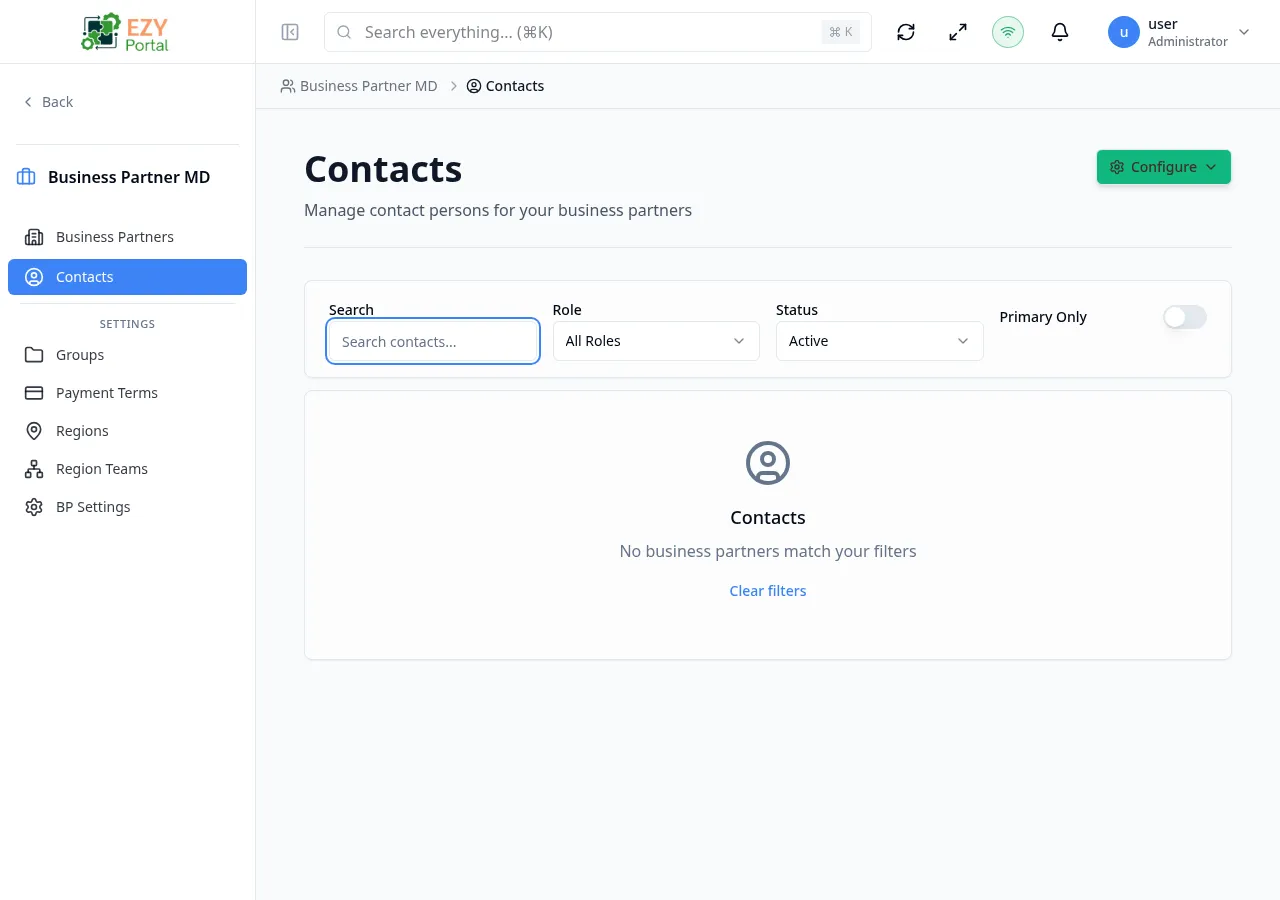Open the user Administrator account menu
1280x900 pixels.
pos(1180,32)
